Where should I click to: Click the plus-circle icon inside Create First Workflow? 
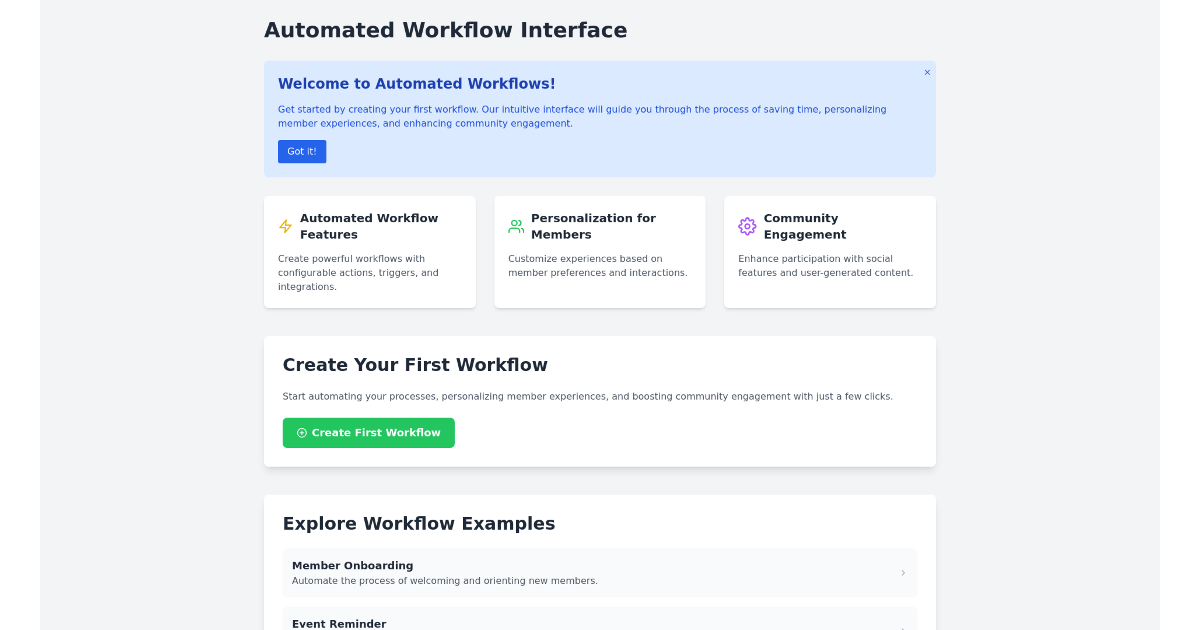tap(301, 432)
